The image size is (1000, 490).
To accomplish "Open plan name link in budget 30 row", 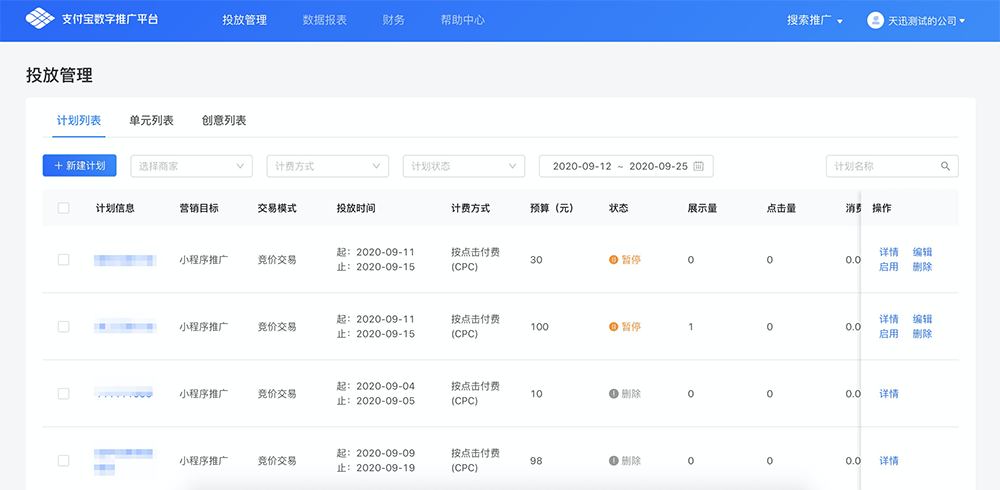I will 125,260.
